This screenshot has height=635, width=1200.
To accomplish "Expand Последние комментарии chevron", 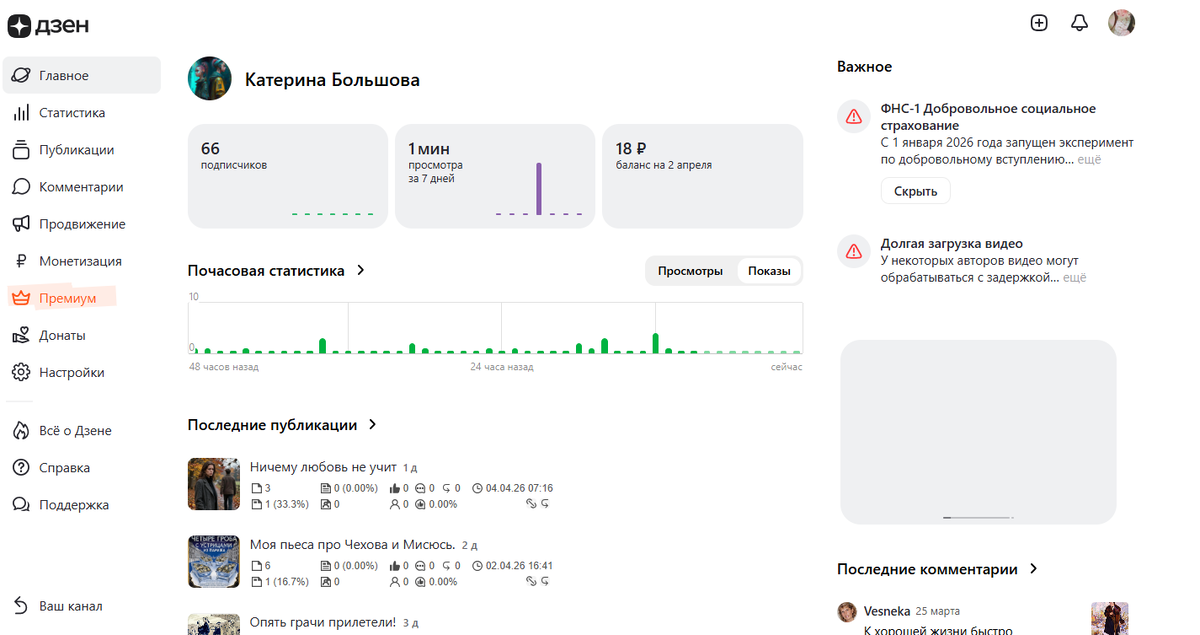I will [x=1033, y=569].
